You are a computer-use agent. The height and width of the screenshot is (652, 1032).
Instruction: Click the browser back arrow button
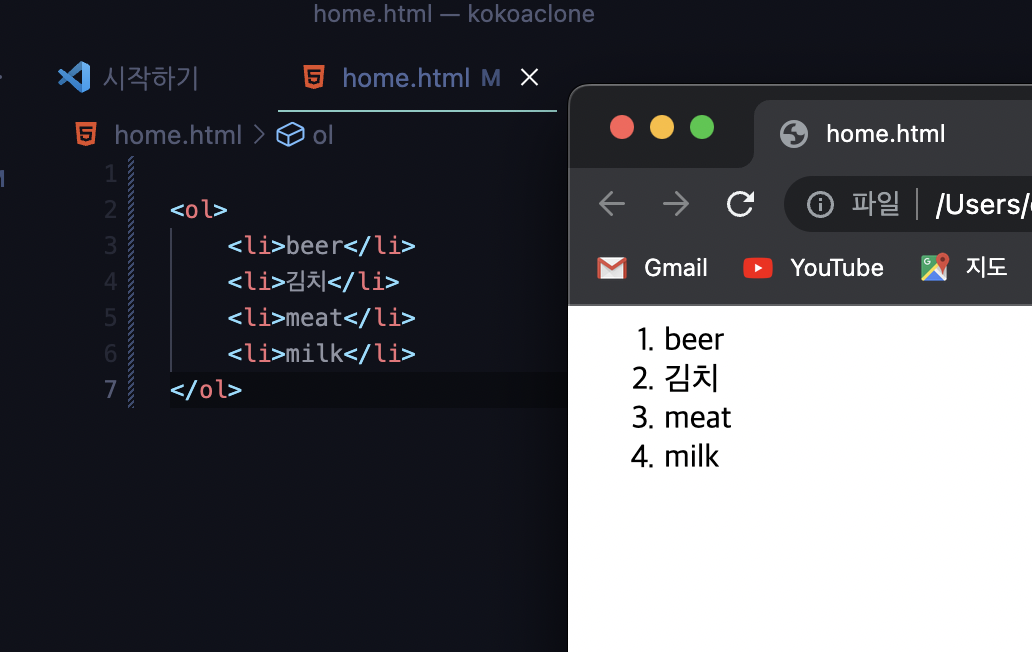click(x=611, y=204)
